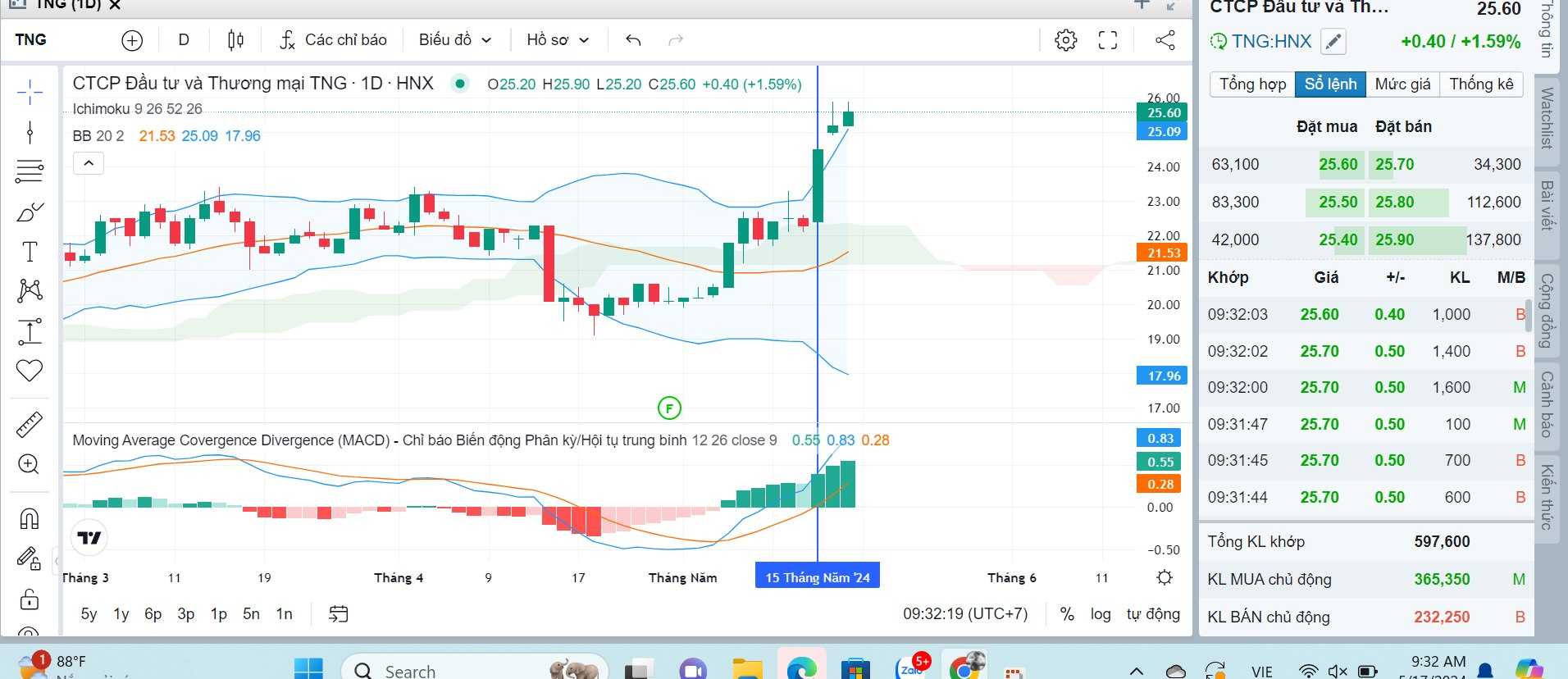Click the taskbar Search box
The height and width of the screenshot is (679, 1568).
(x=475, y=668)
